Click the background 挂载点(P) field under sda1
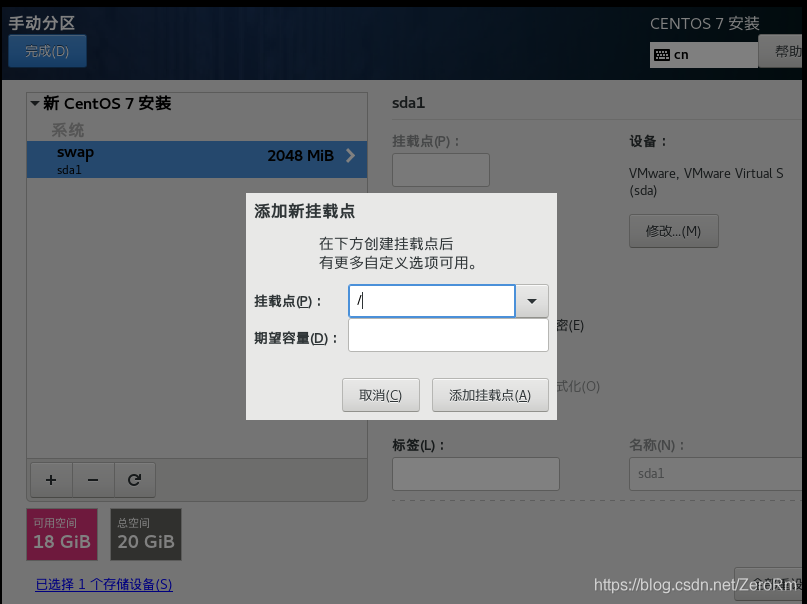Viewport: 807px width, 604px height. click(441, 170)
